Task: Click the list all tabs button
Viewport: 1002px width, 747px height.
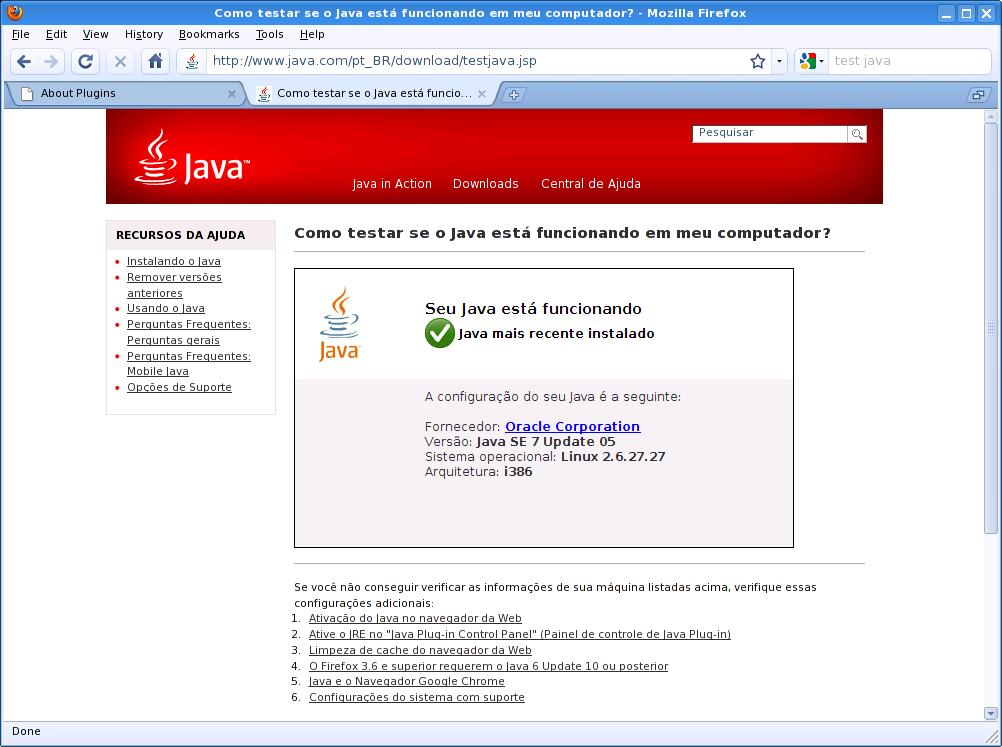Action: (x=978, y=95)
